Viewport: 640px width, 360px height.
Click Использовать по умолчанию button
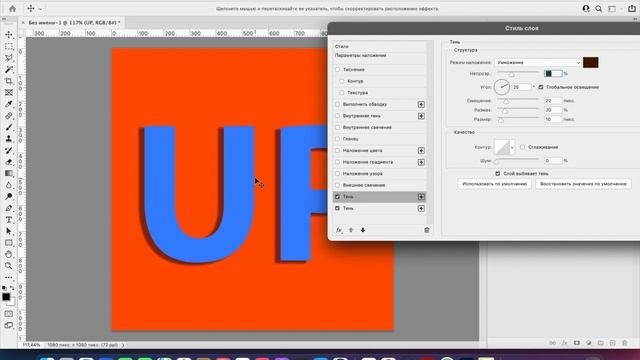494,184
